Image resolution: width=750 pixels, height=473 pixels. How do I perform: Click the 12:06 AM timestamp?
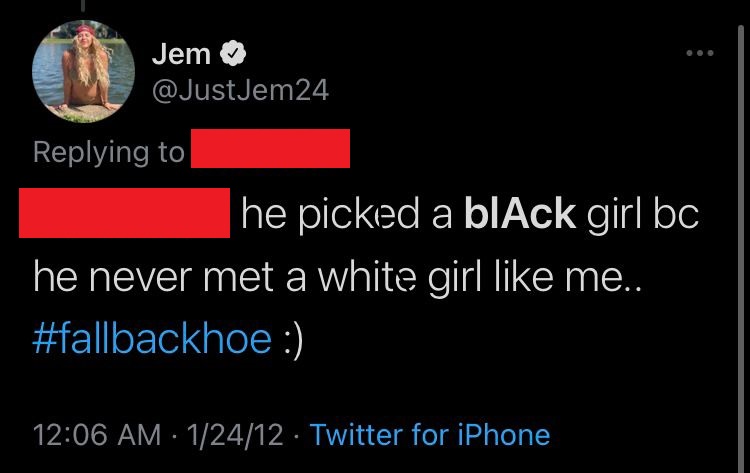(97, 435)
